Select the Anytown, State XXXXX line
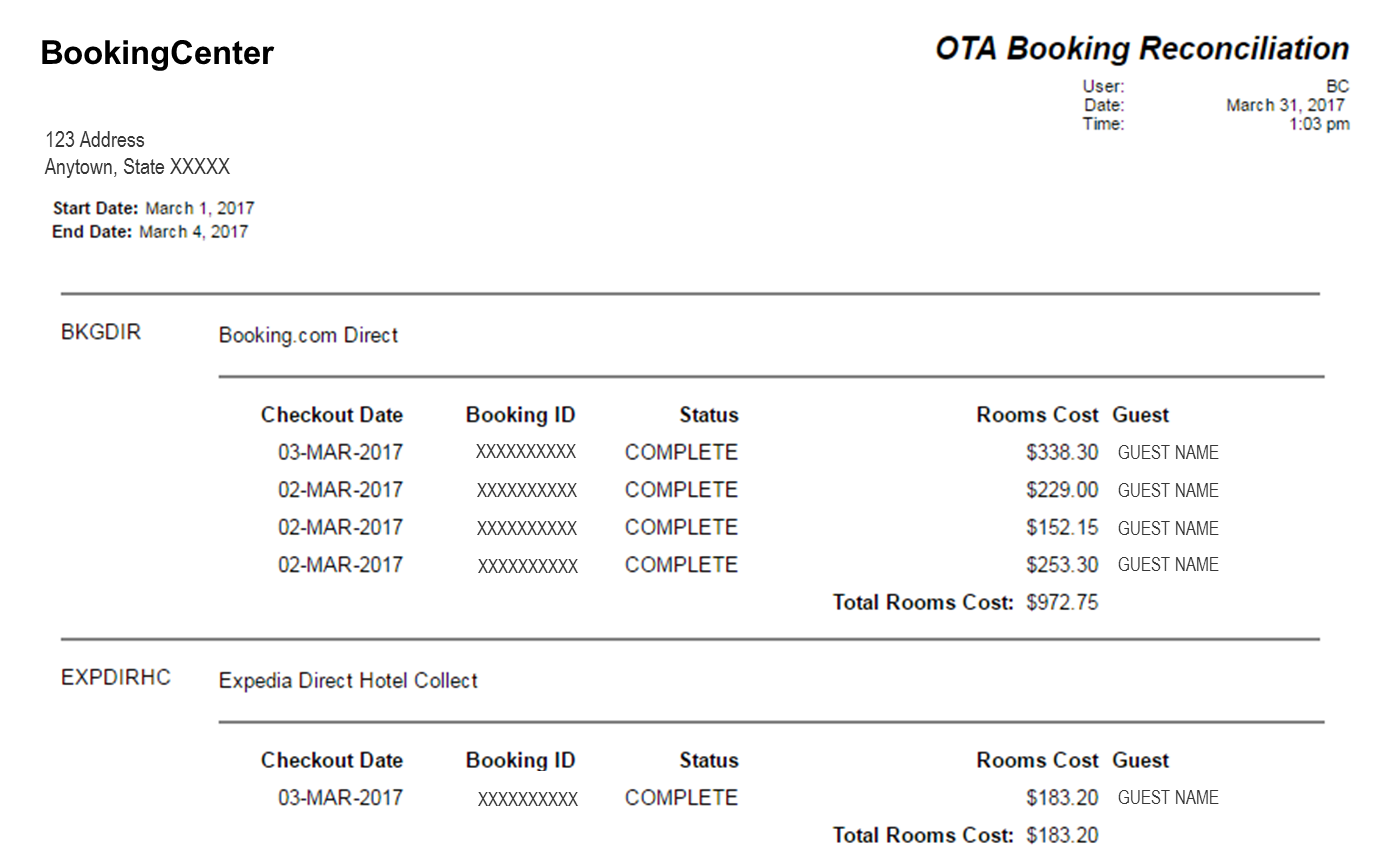The image size is (1395, 863). click(x=137, y=167)
